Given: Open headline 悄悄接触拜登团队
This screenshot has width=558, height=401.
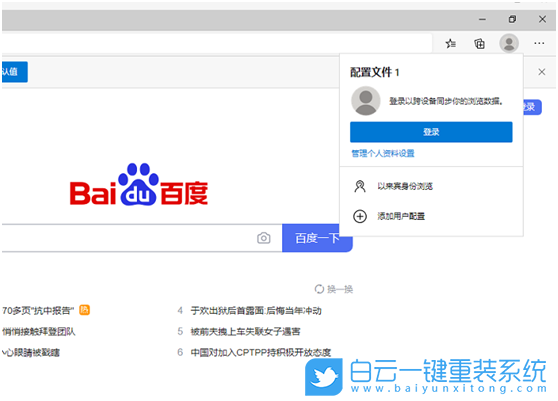Looking at the screenshot, I should 38,332.
